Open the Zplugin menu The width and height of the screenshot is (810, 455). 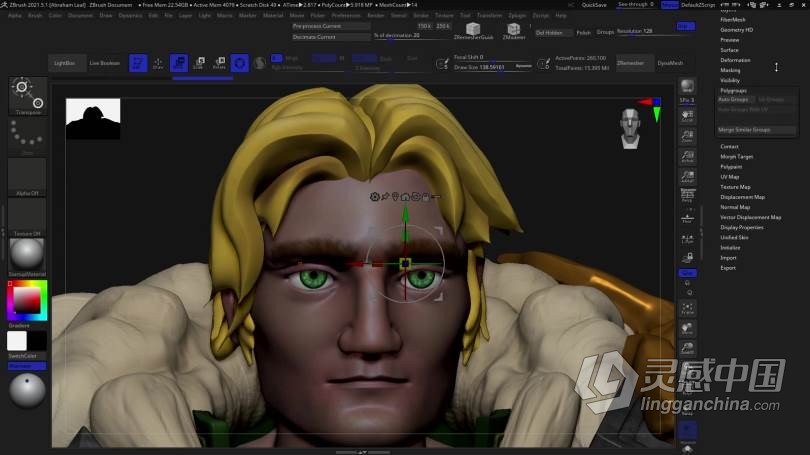coord(517,15)
